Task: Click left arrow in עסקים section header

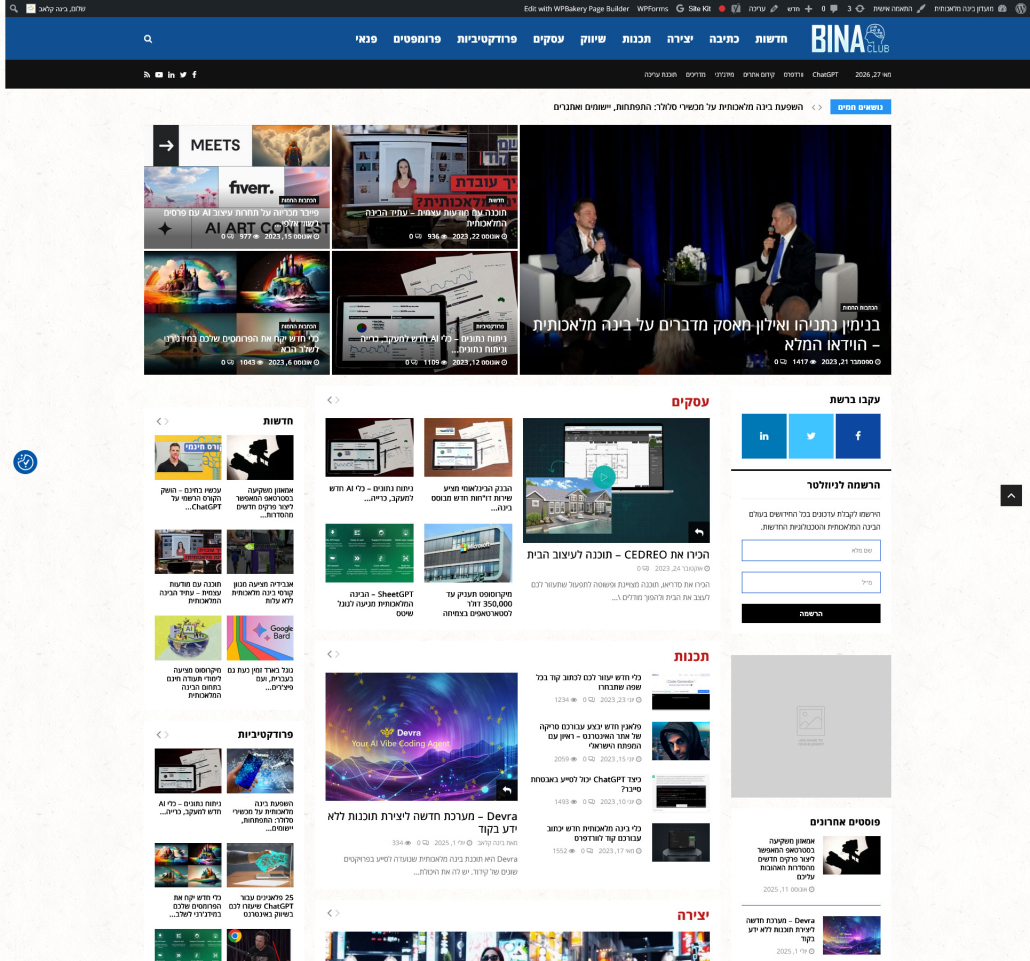Action: pos(330,400)
